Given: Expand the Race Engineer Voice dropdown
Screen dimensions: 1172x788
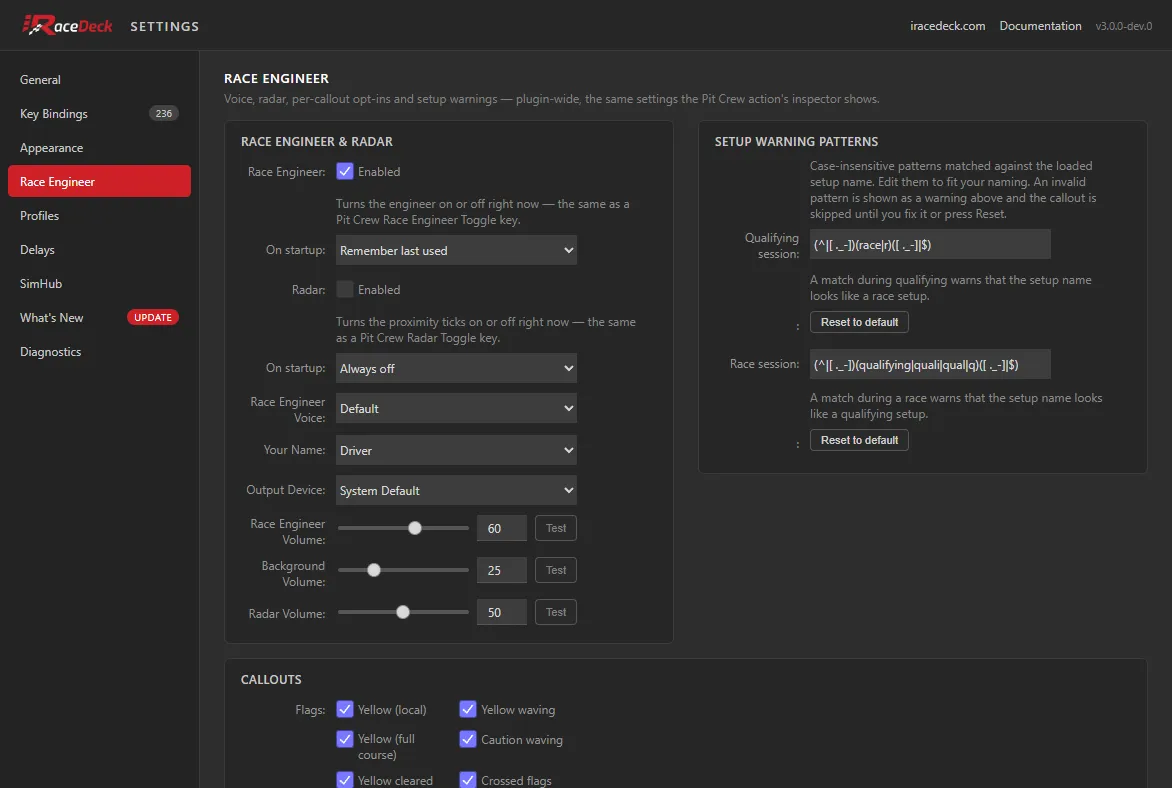Looking at the screenshot, I should 456,408.
